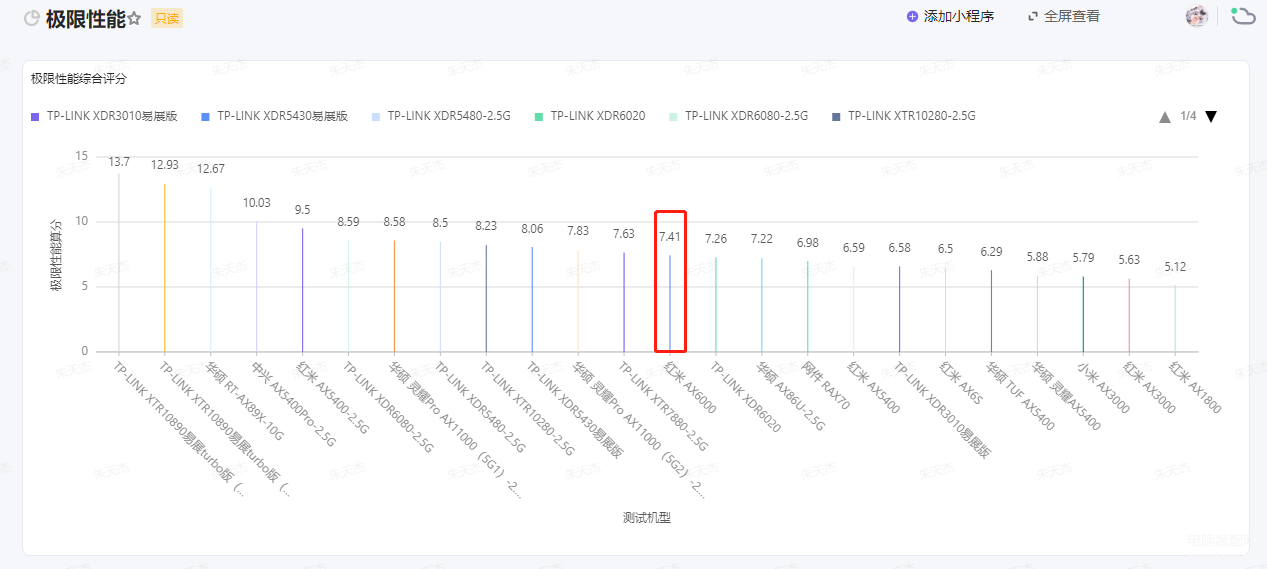This screenshot has height=569, width=1267.
Task: Click the bar with value 5.12
Action: coord(1175,318)
